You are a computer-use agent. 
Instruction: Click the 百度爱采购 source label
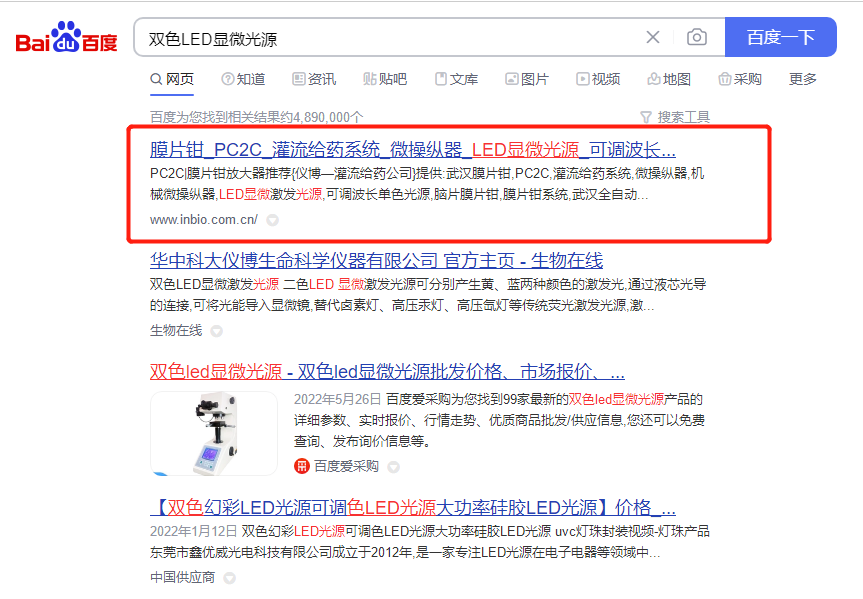click(346, 466)
